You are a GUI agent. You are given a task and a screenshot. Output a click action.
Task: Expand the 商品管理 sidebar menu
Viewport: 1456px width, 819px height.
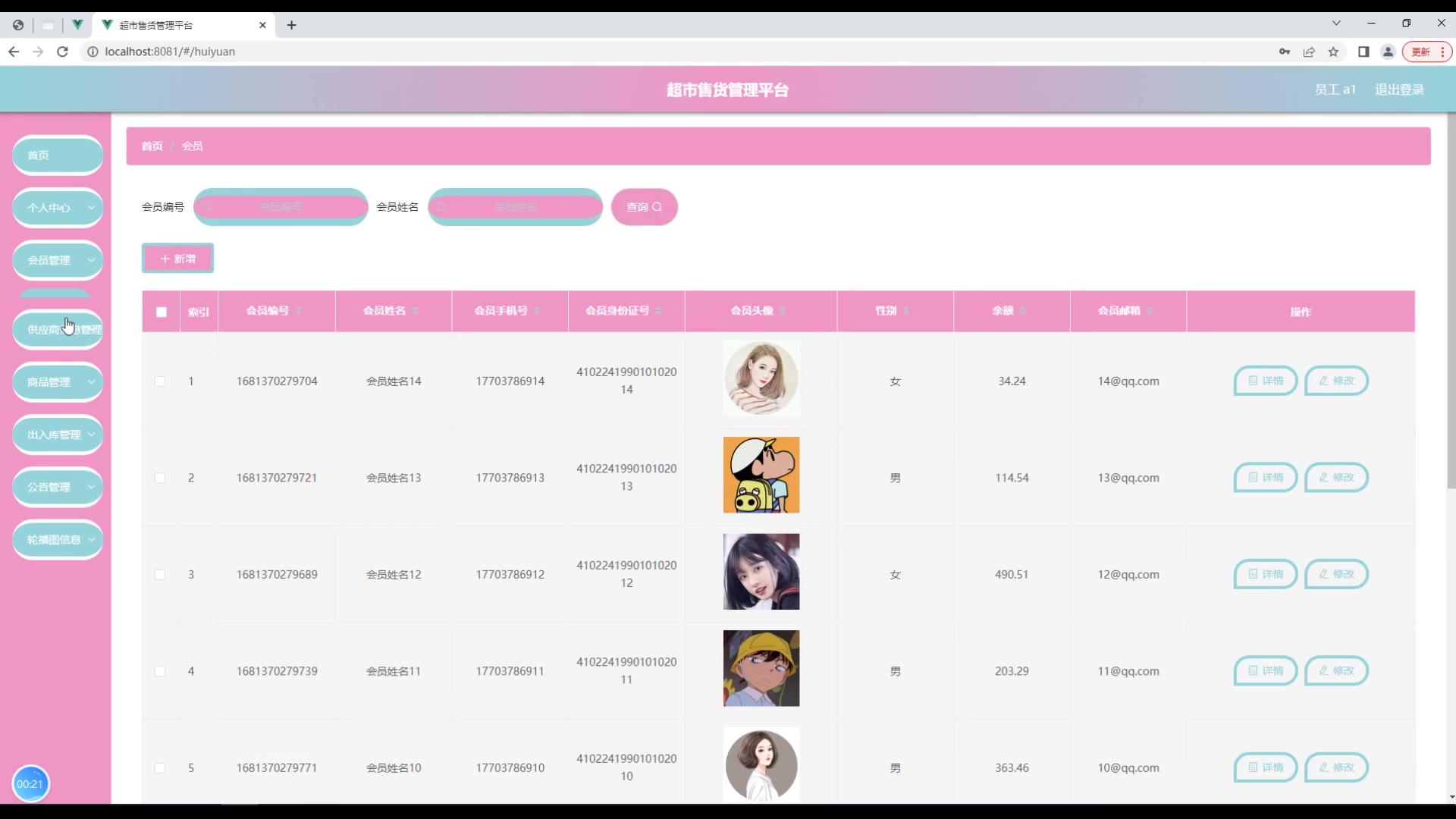pyautogui.click(x=58, y=382)
